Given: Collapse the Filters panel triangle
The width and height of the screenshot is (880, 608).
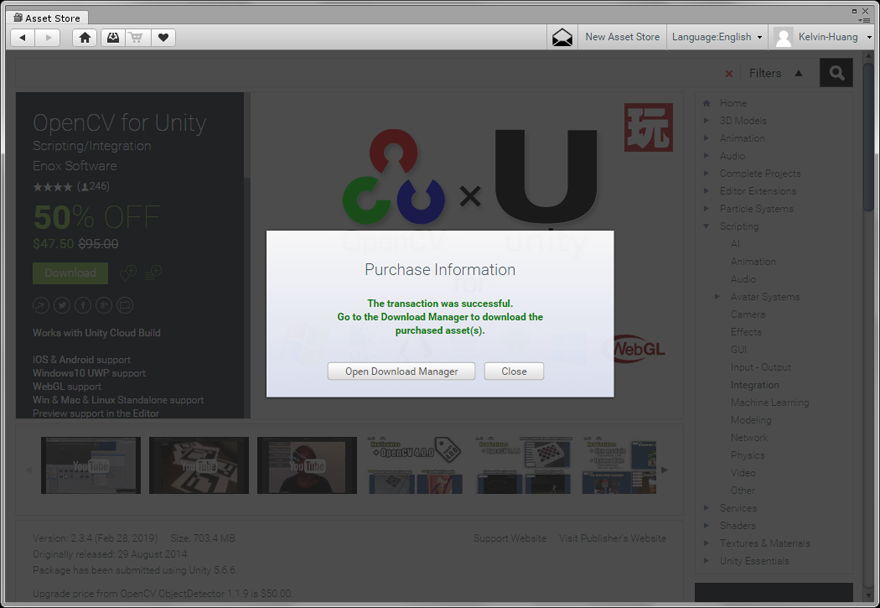Looking at the screenshot, I should [799, 73].
